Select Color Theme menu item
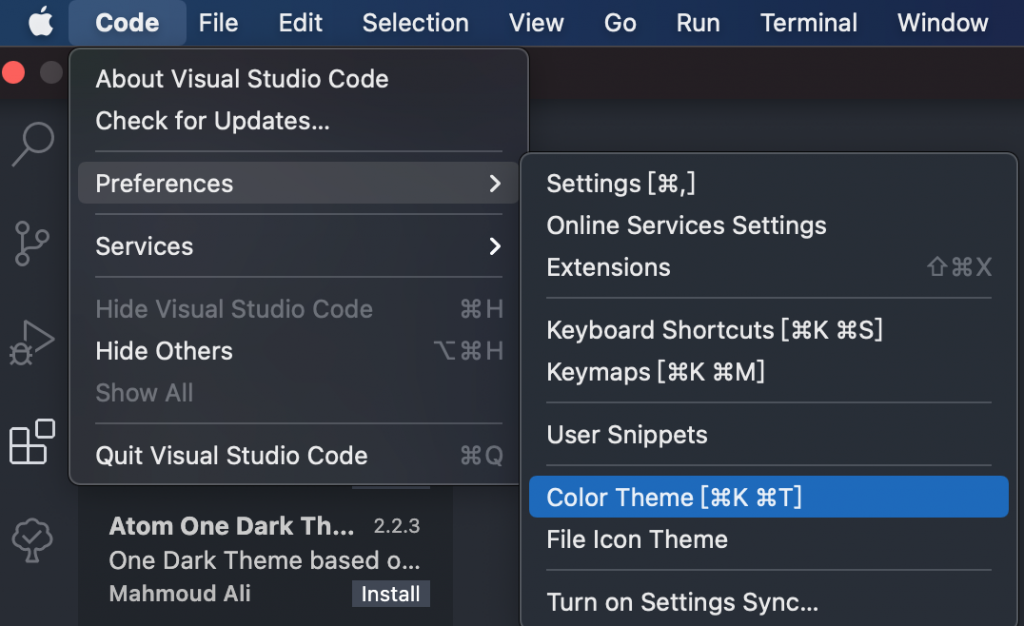The height and width of the screenshot is (626, 1024). pyautogui.click(x=769, y=497)
